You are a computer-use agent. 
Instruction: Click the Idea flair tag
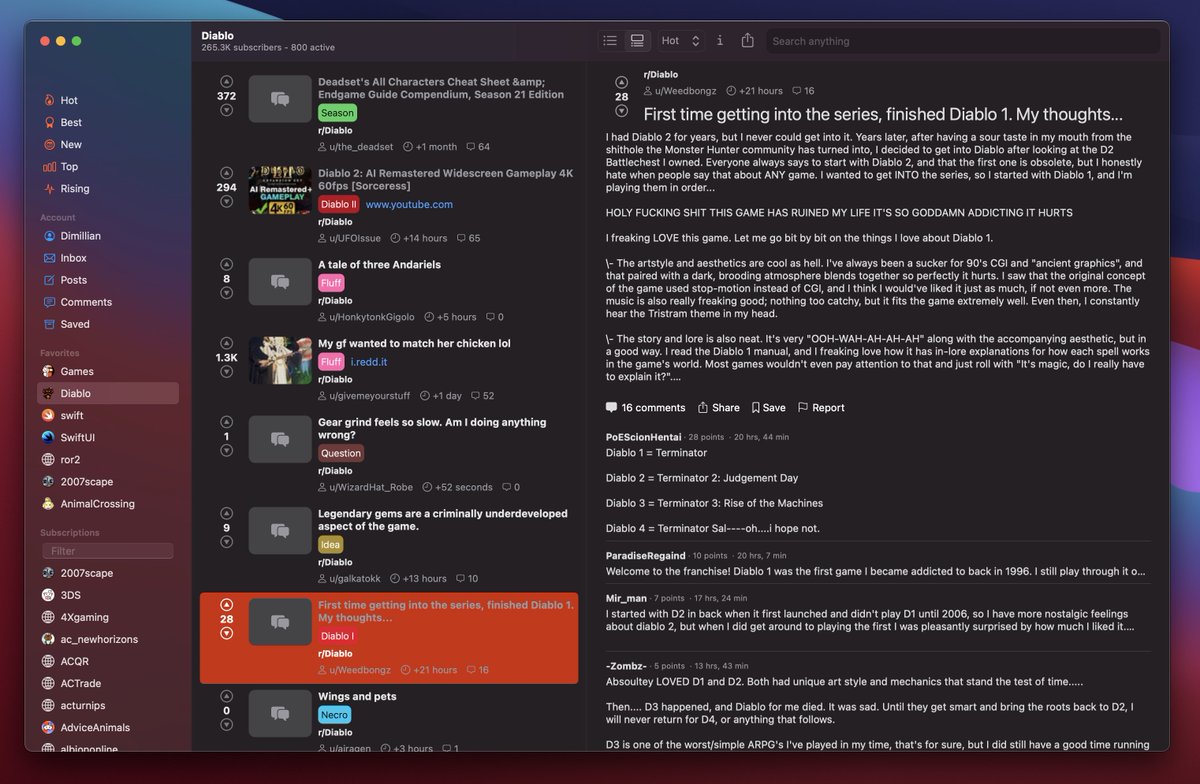(x=330, y=545)
